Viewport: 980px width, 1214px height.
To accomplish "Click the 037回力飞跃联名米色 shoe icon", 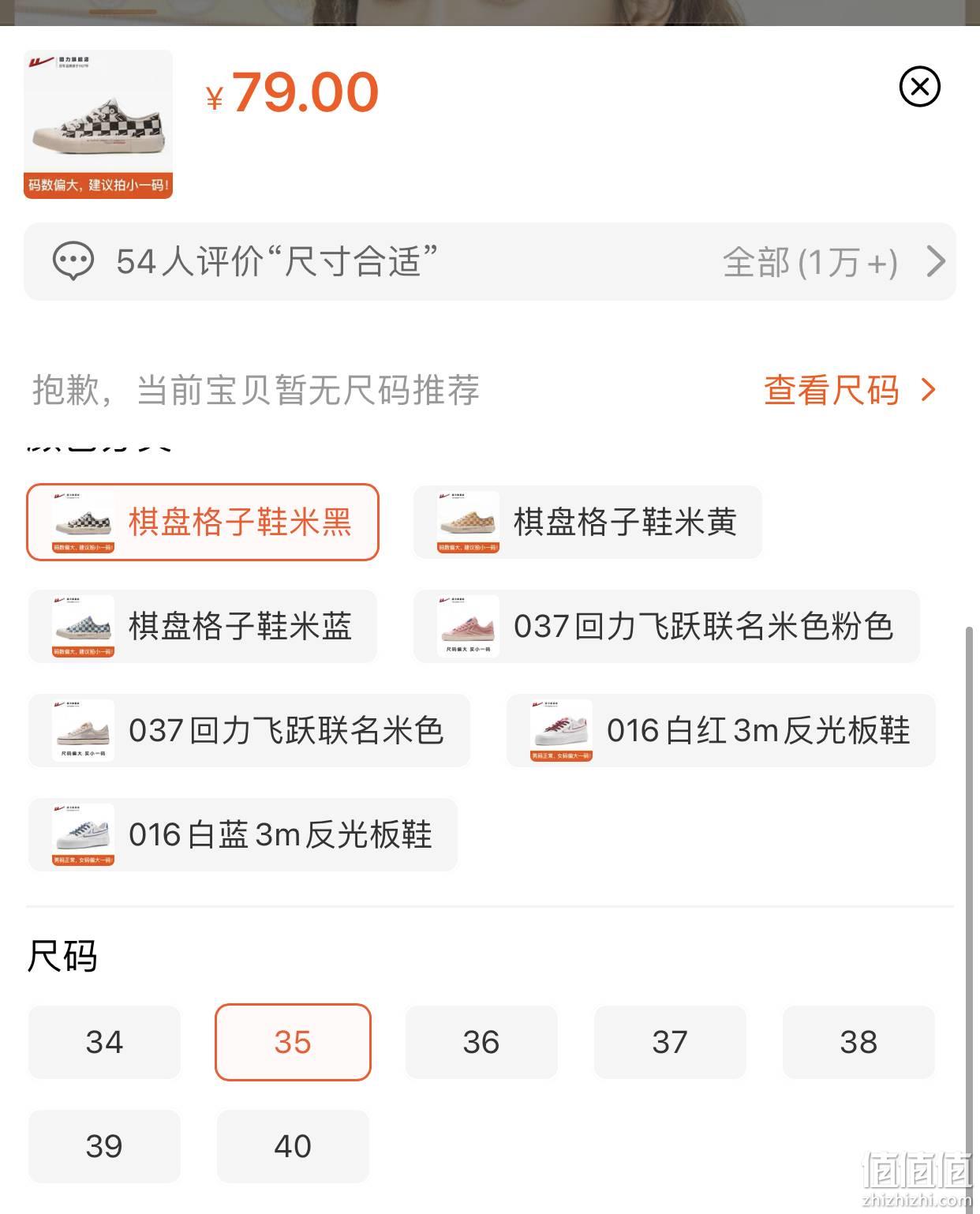I will [x=84, y=730].
